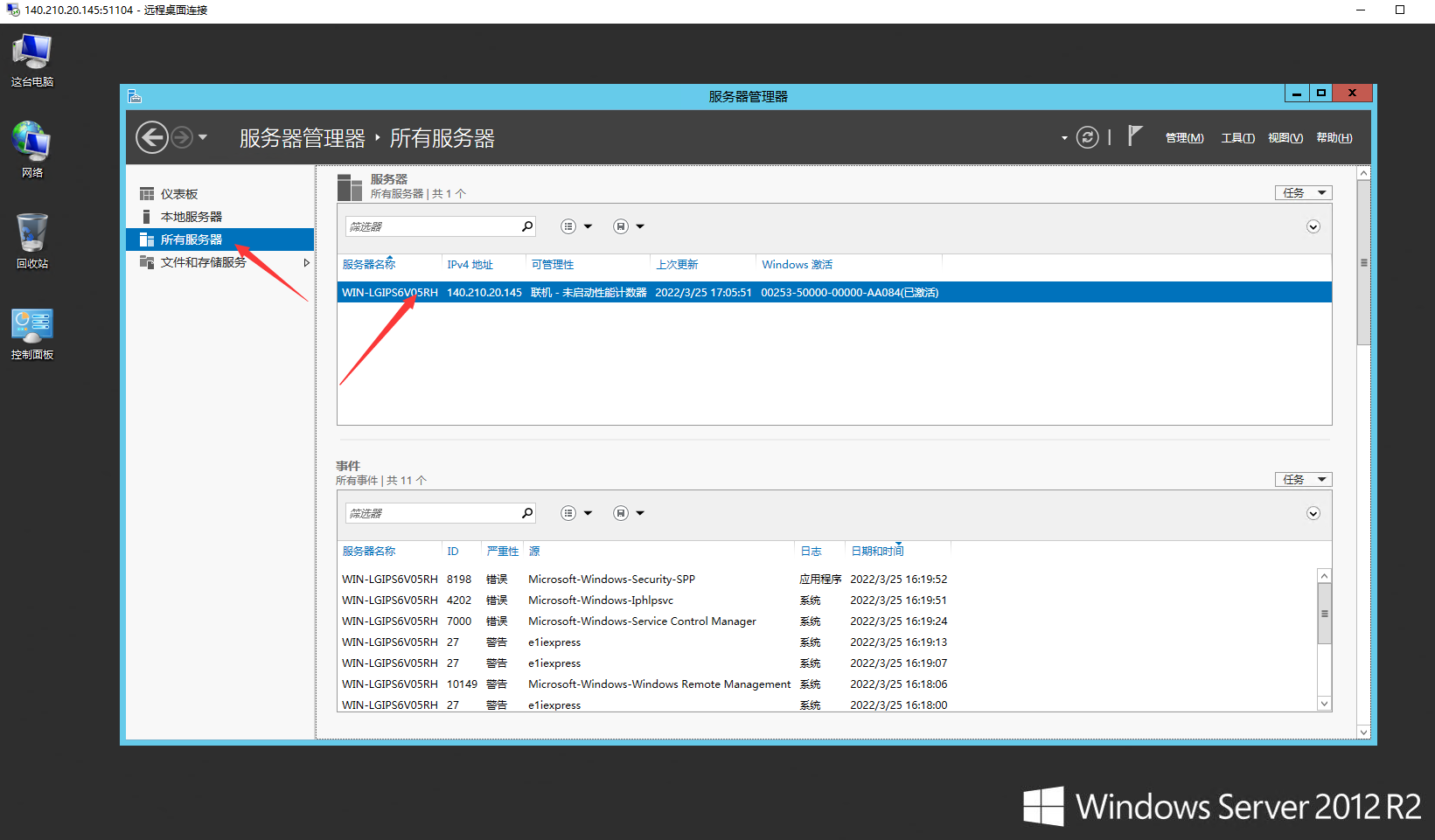Click the saved-queries list icon above the events list
This screenshot has width=1435, height=840.
point(568,512)
